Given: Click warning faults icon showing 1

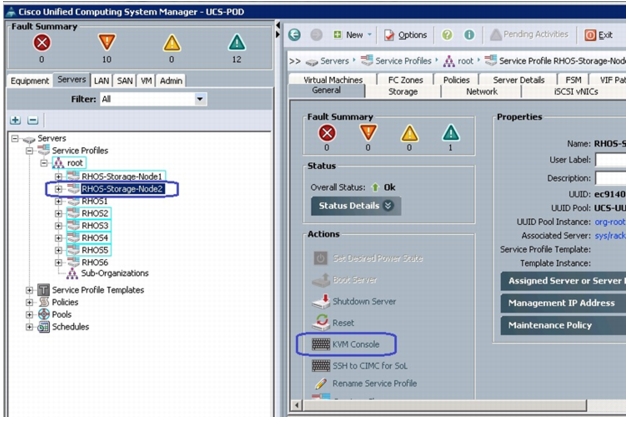Looking at the screenshot, I should coord(450,133).
